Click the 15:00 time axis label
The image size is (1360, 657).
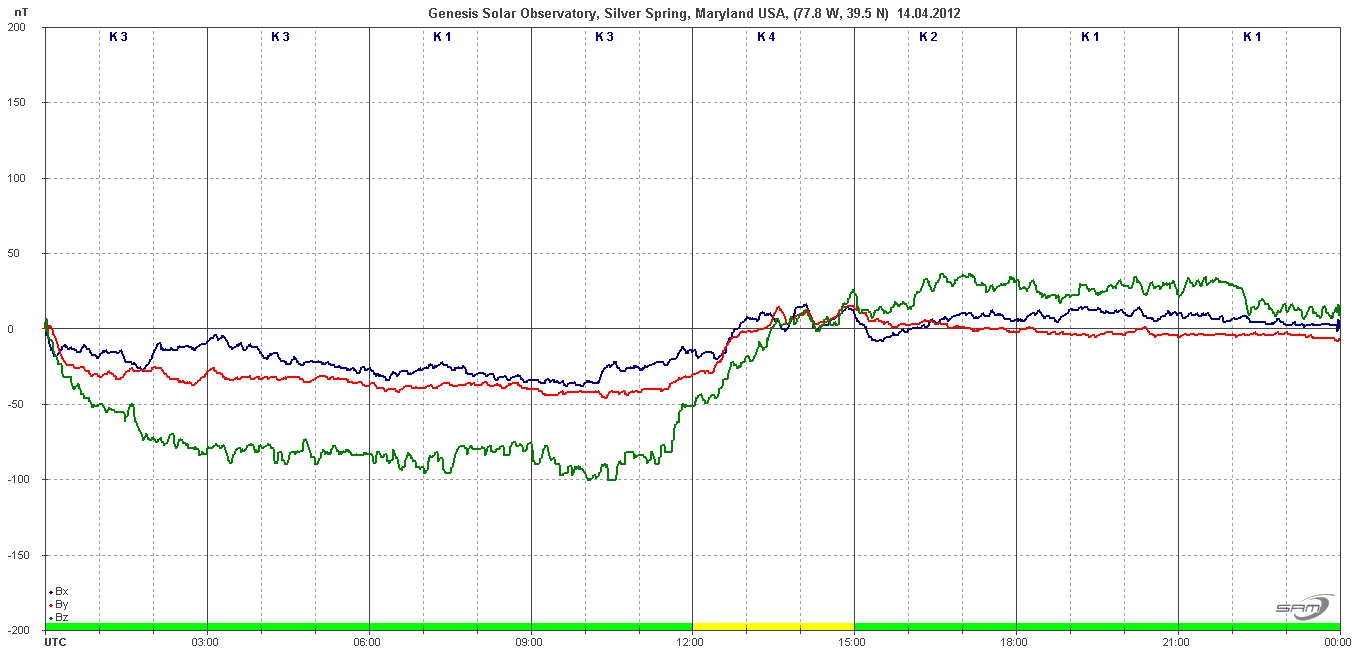(854, 642)
